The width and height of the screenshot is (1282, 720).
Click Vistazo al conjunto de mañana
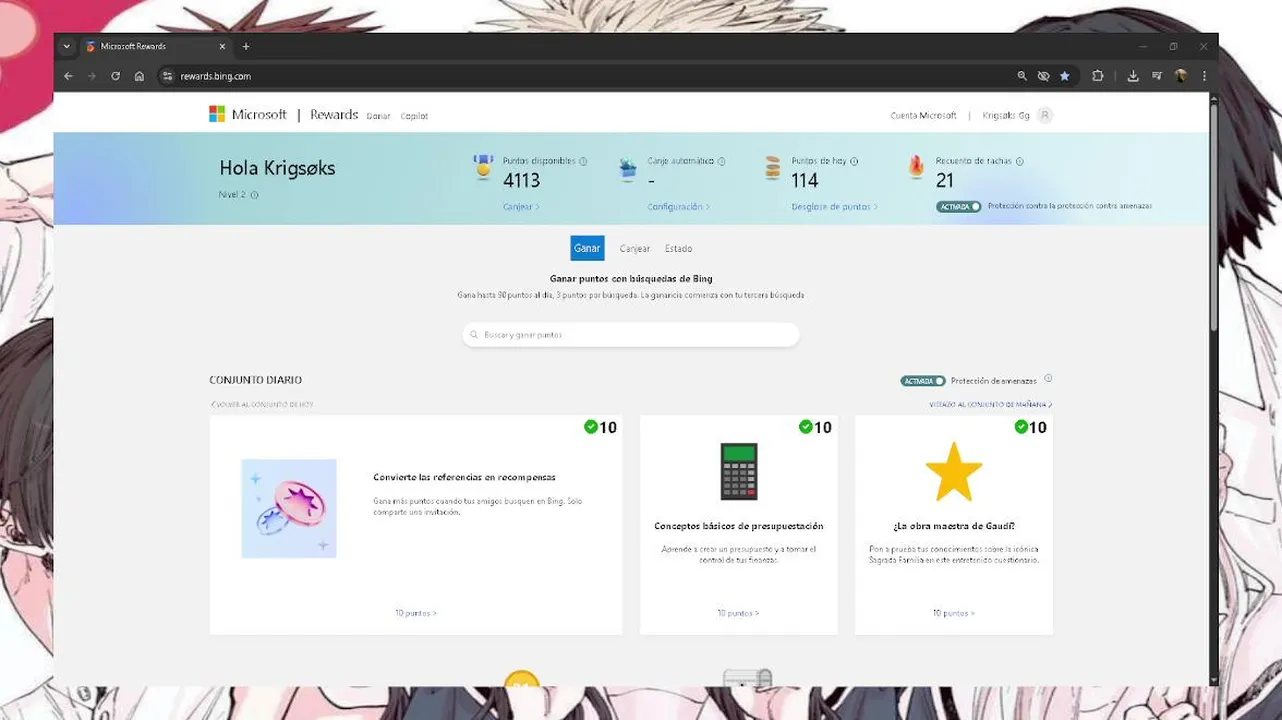click(990, 405)
